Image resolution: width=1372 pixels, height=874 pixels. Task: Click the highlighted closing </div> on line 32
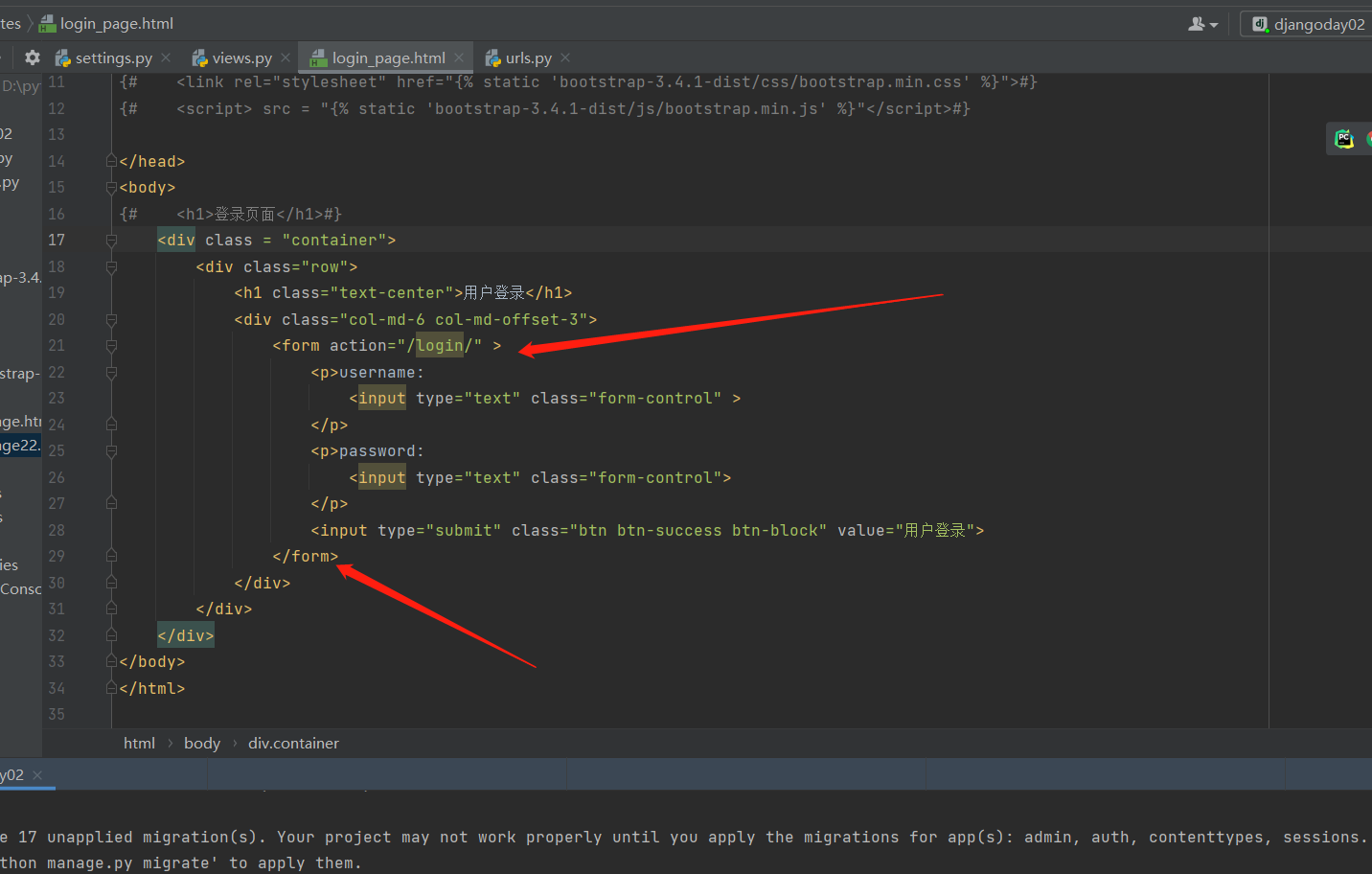[186, 635]
